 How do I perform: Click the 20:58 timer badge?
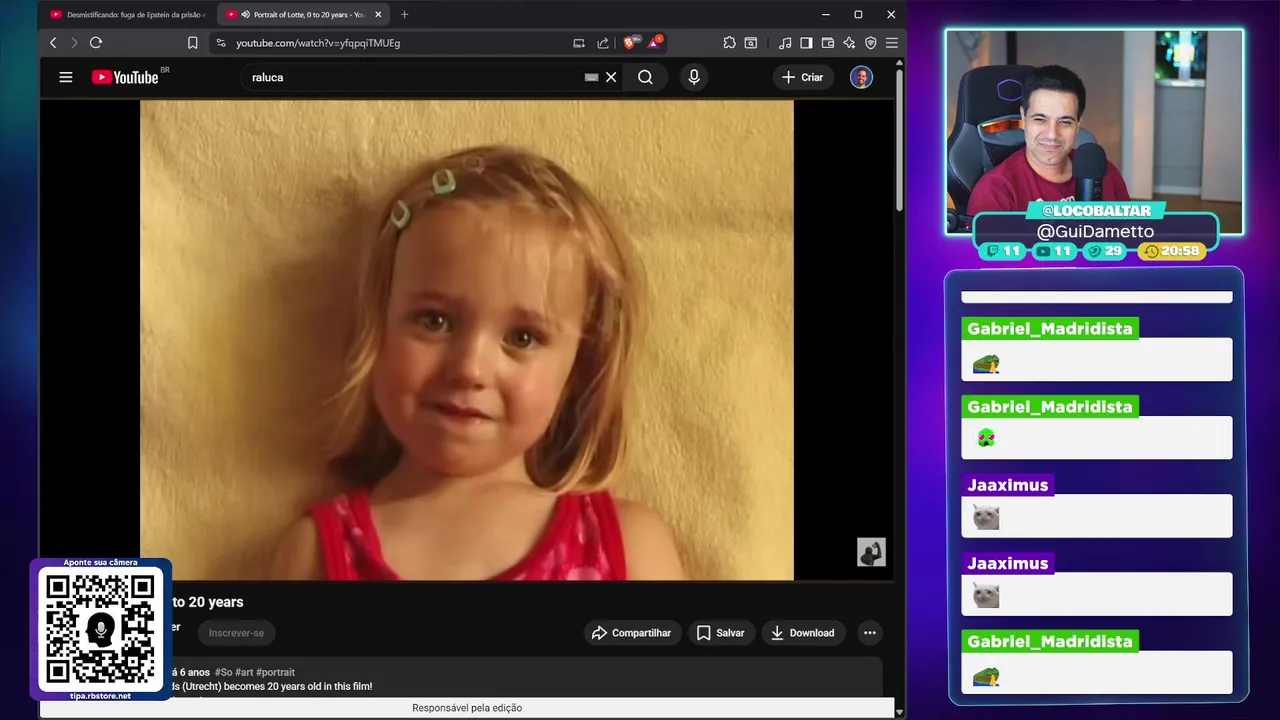[x=1171, y=251]
